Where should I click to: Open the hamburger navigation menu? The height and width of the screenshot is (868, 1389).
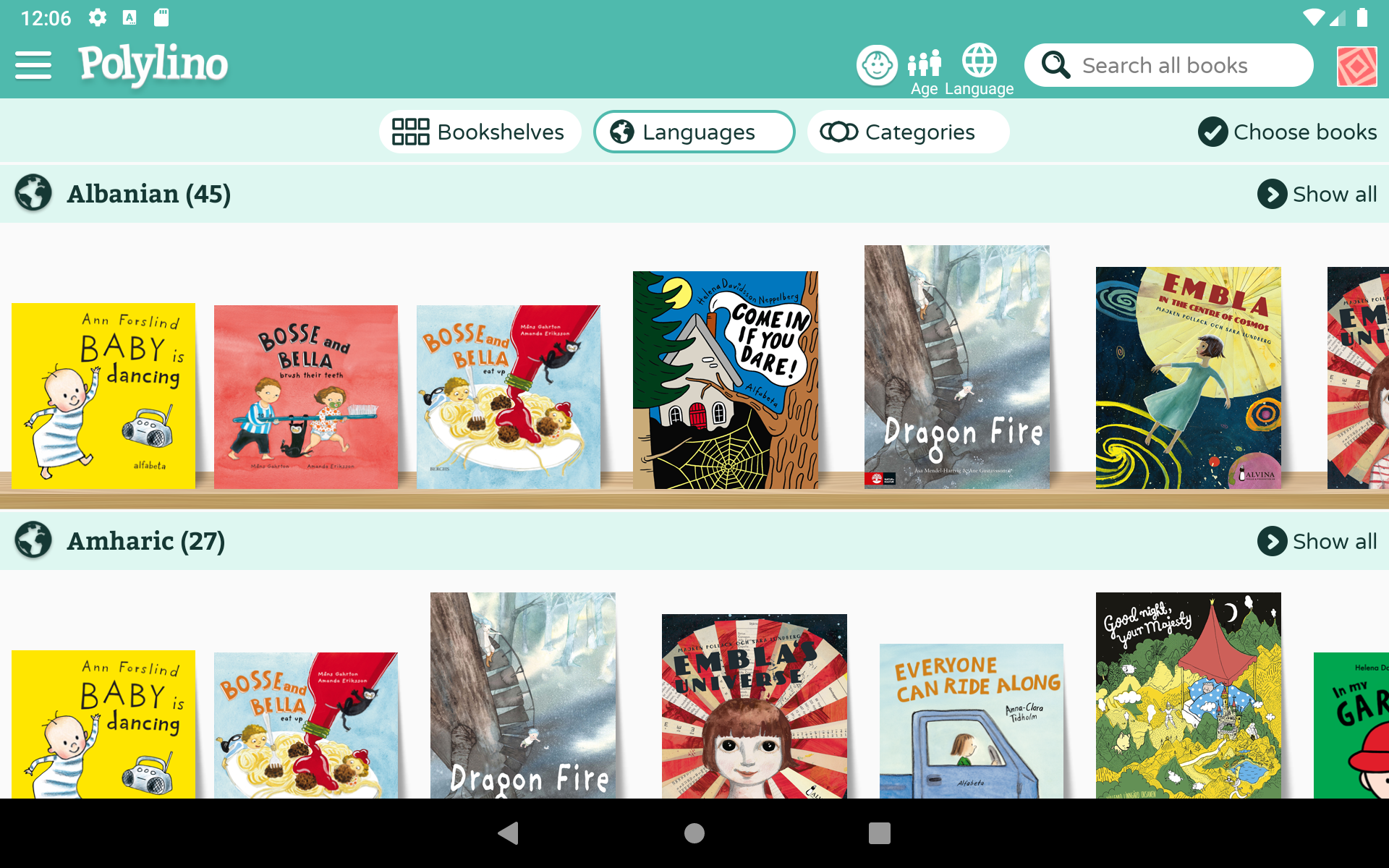tap(33, 65)
